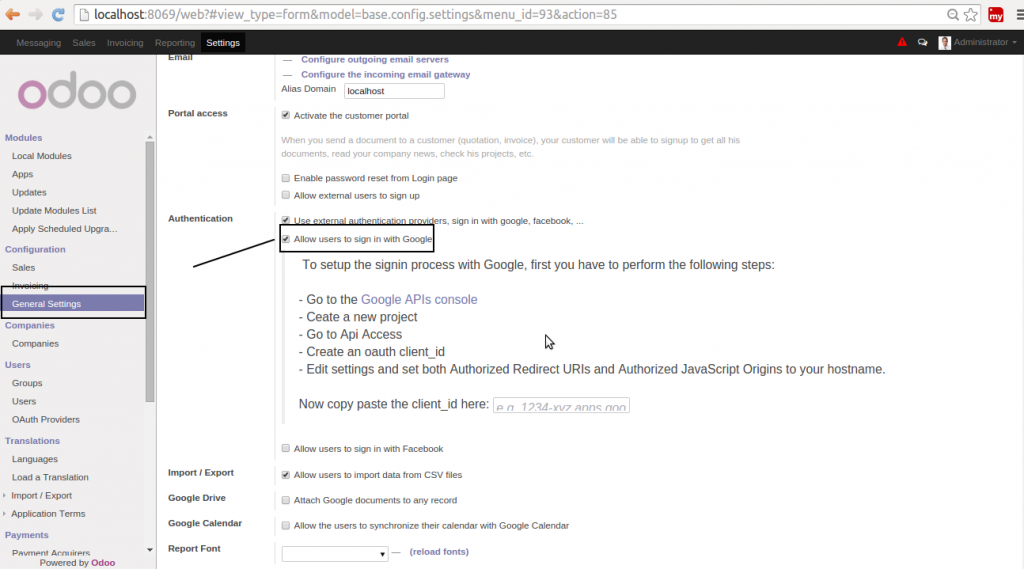Open Apply Scheduled Upgrades
Viewport: 1024px width, 569px height.
tap(64, 229)
